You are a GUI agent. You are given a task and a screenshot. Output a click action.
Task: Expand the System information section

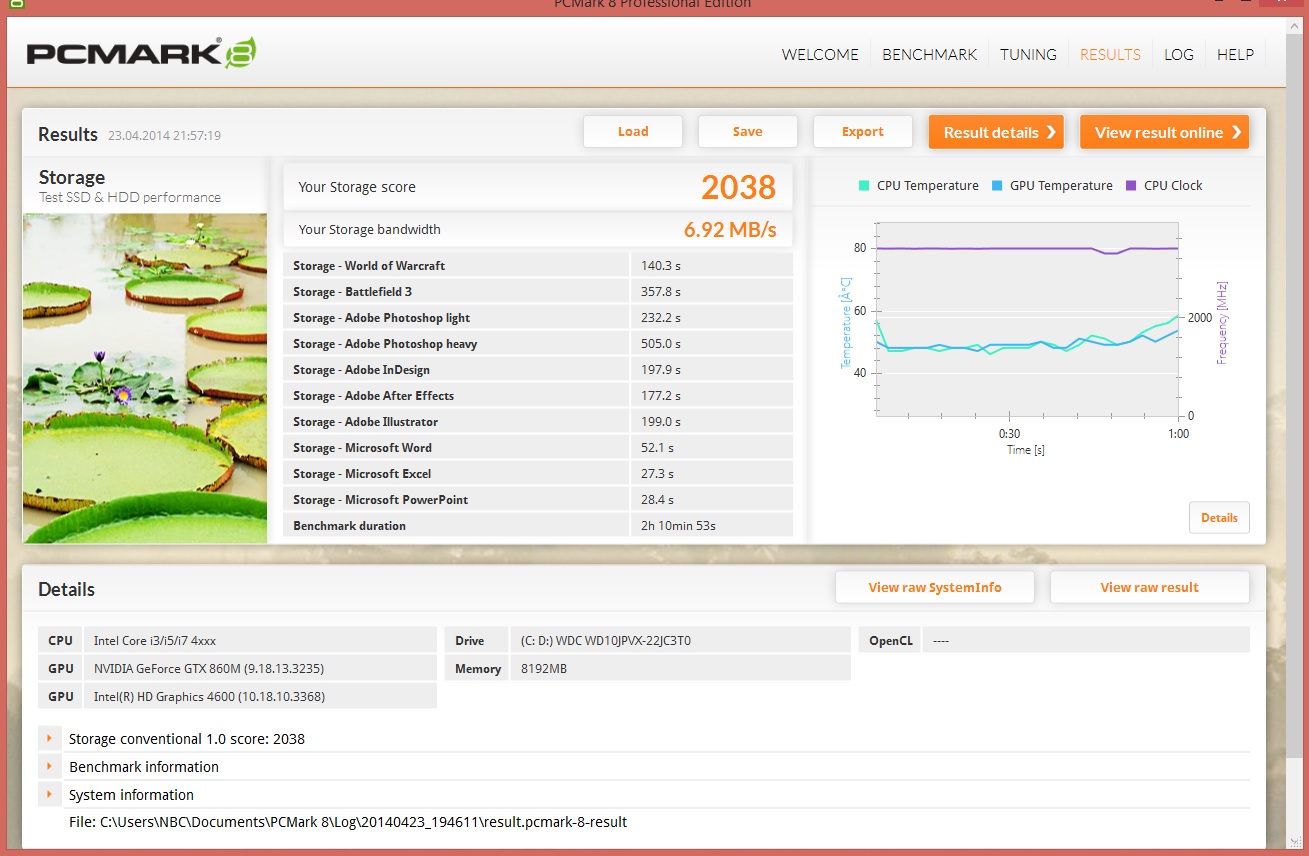[x=48, y=795]
